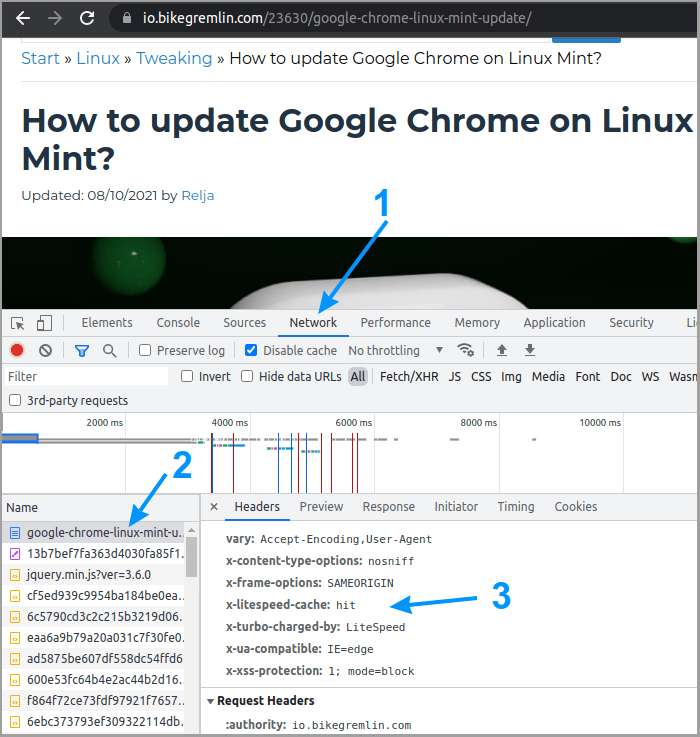Clear the network log icon

pyautogui.click(x=46, y=350)
